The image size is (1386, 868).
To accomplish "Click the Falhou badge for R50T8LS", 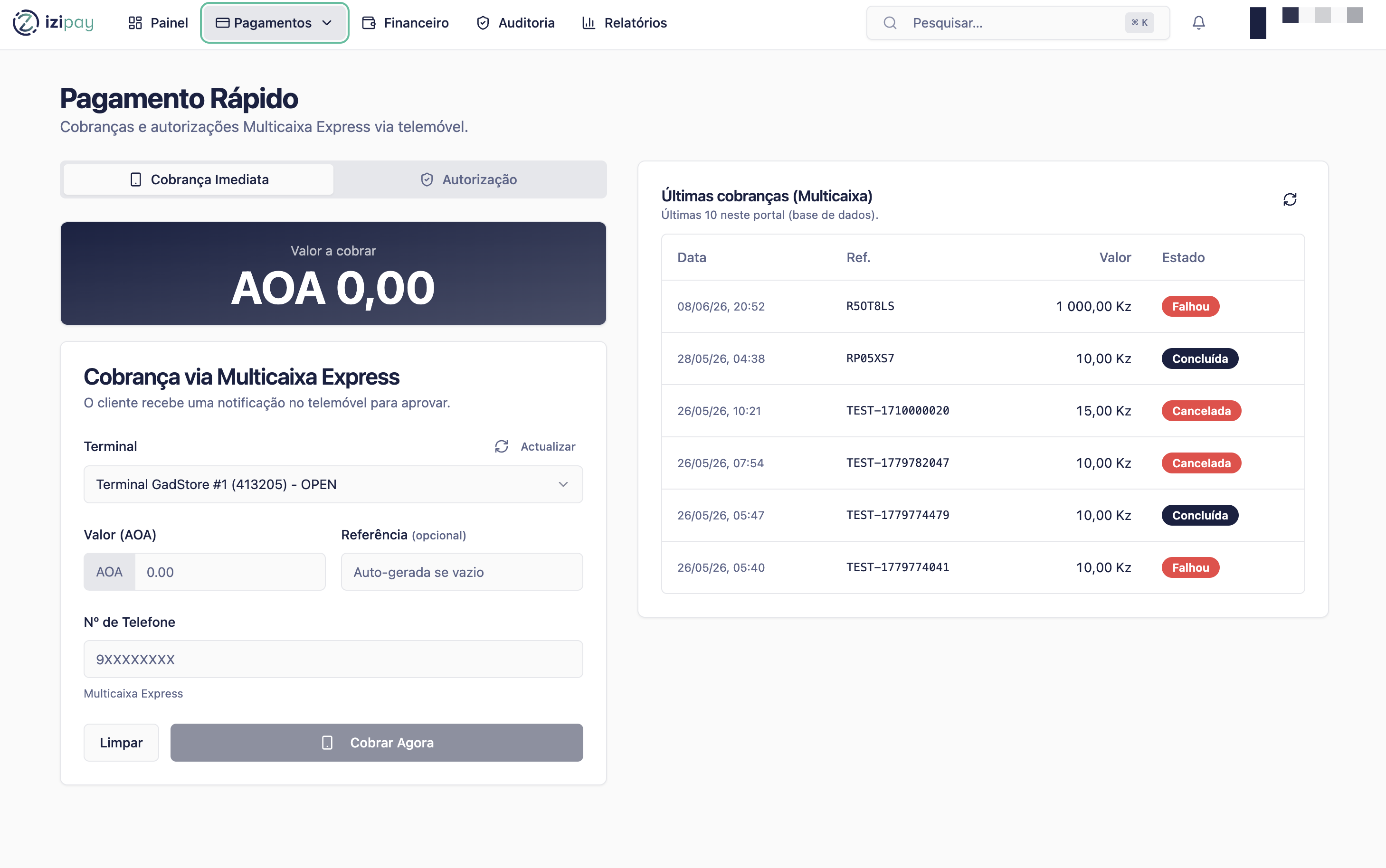I will pyautogui.click(x=1191, y=307).
